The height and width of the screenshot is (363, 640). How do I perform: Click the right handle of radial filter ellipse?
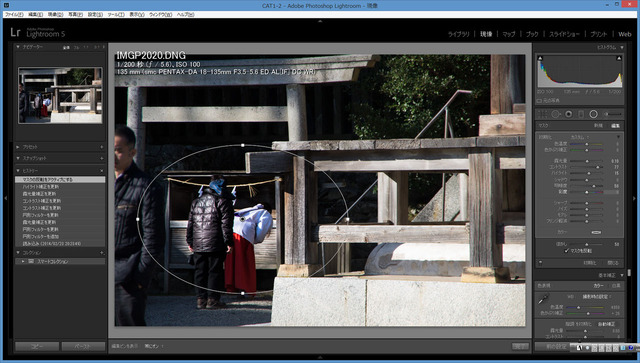pos(347,219)
